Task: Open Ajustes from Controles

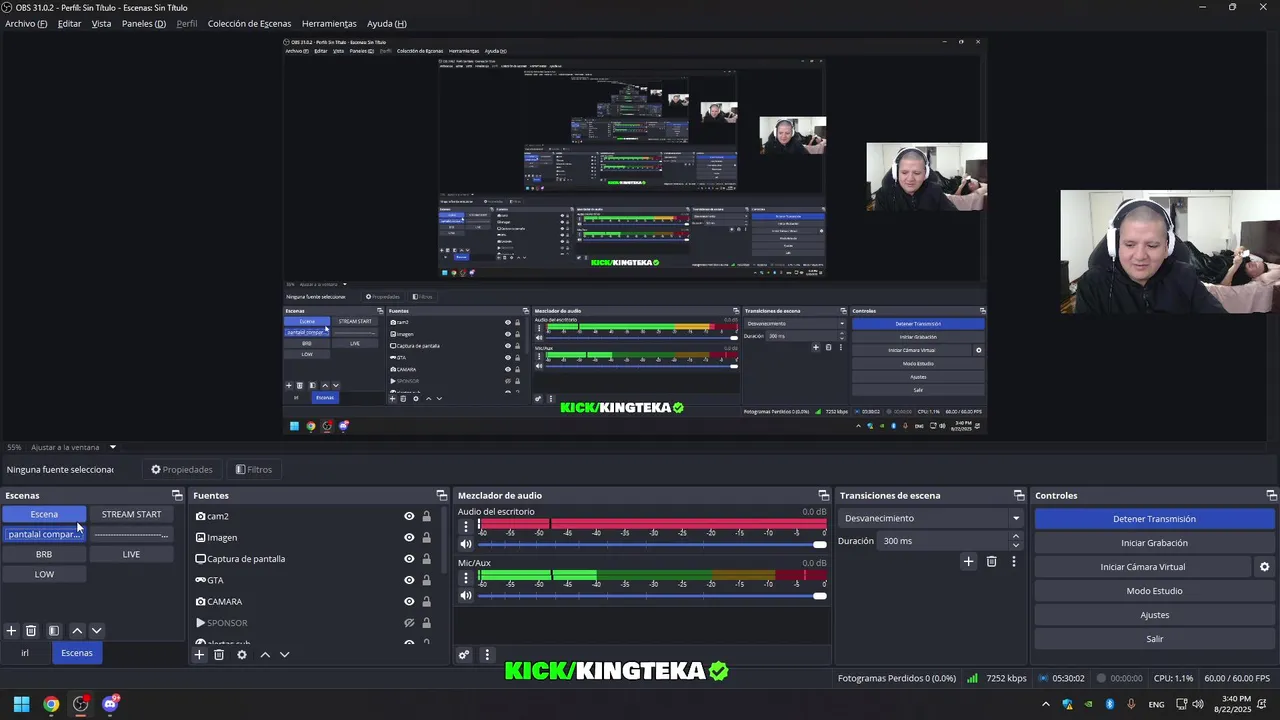Action: point(1154,615)
